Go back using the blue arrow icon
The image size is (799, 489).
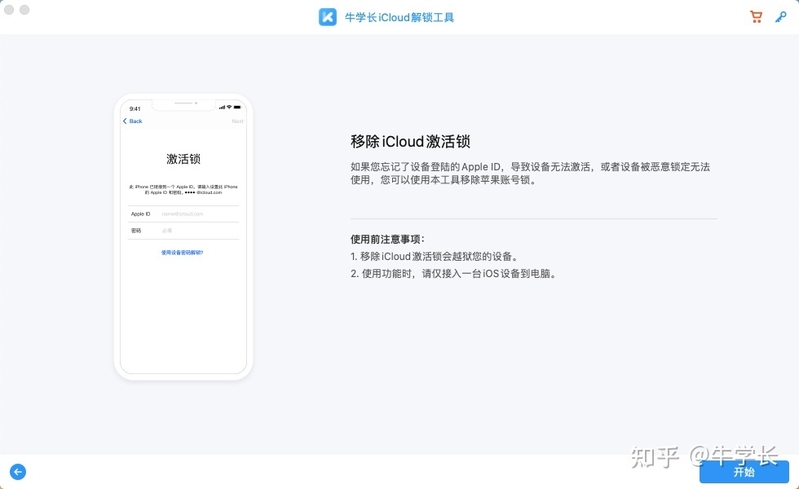[x=18, y=472]
